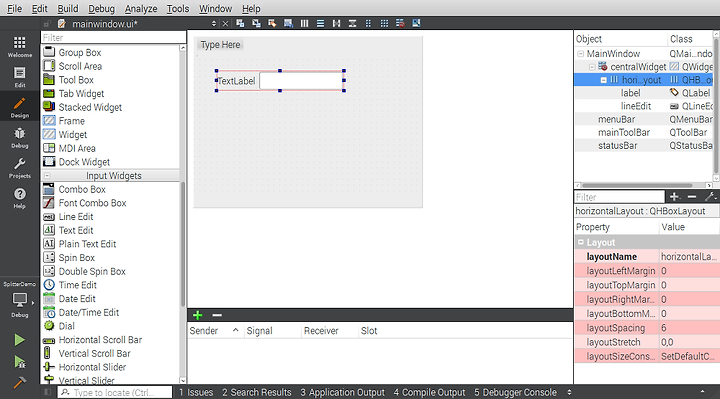Open the SplitterDemo Debug kit selector
Image resolution: width=720 pixels, height=399 pixels.
click(19, 299)
